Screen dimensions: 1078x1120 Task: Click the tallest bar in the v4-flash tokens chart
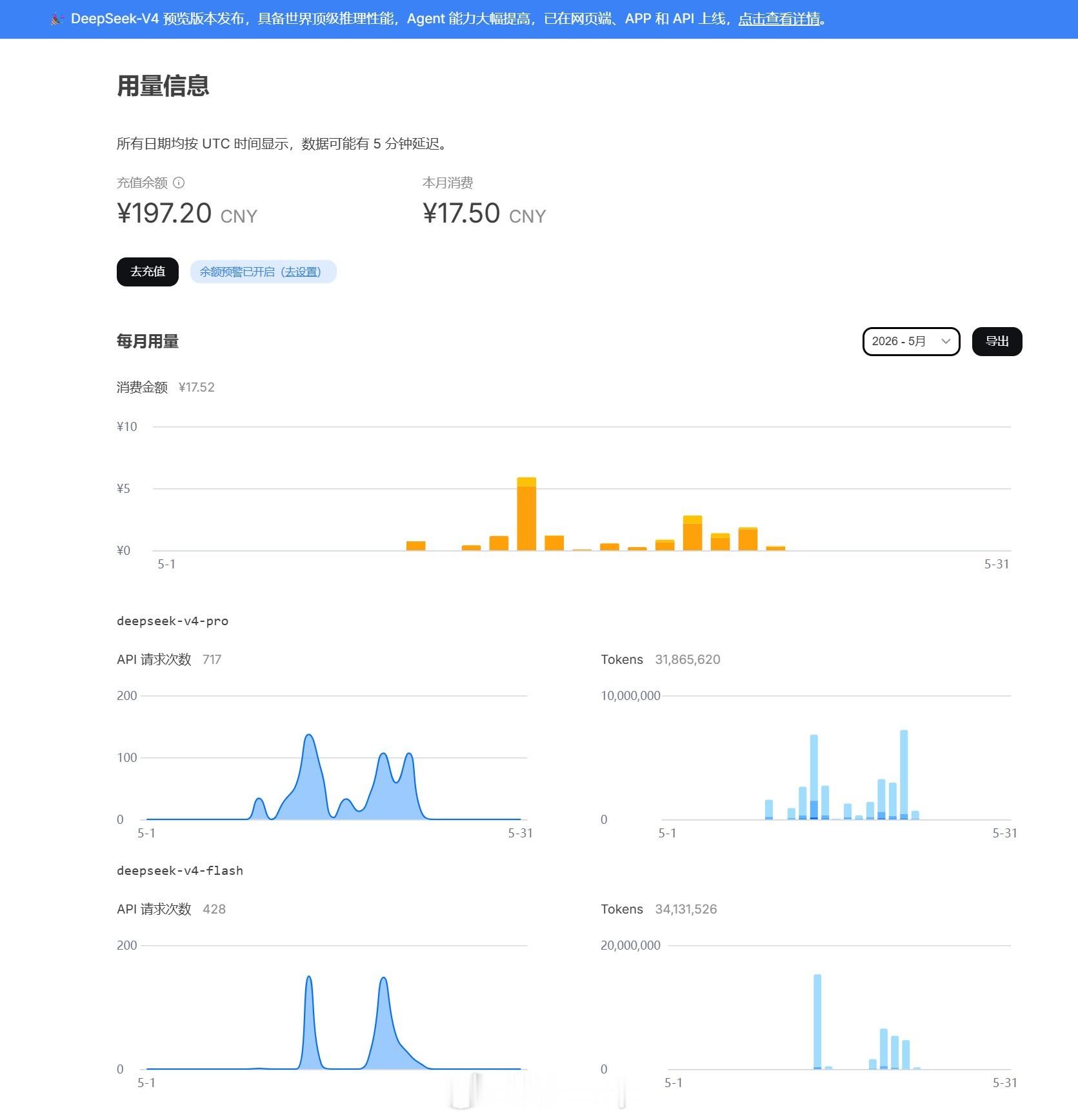pos(817,1021)
